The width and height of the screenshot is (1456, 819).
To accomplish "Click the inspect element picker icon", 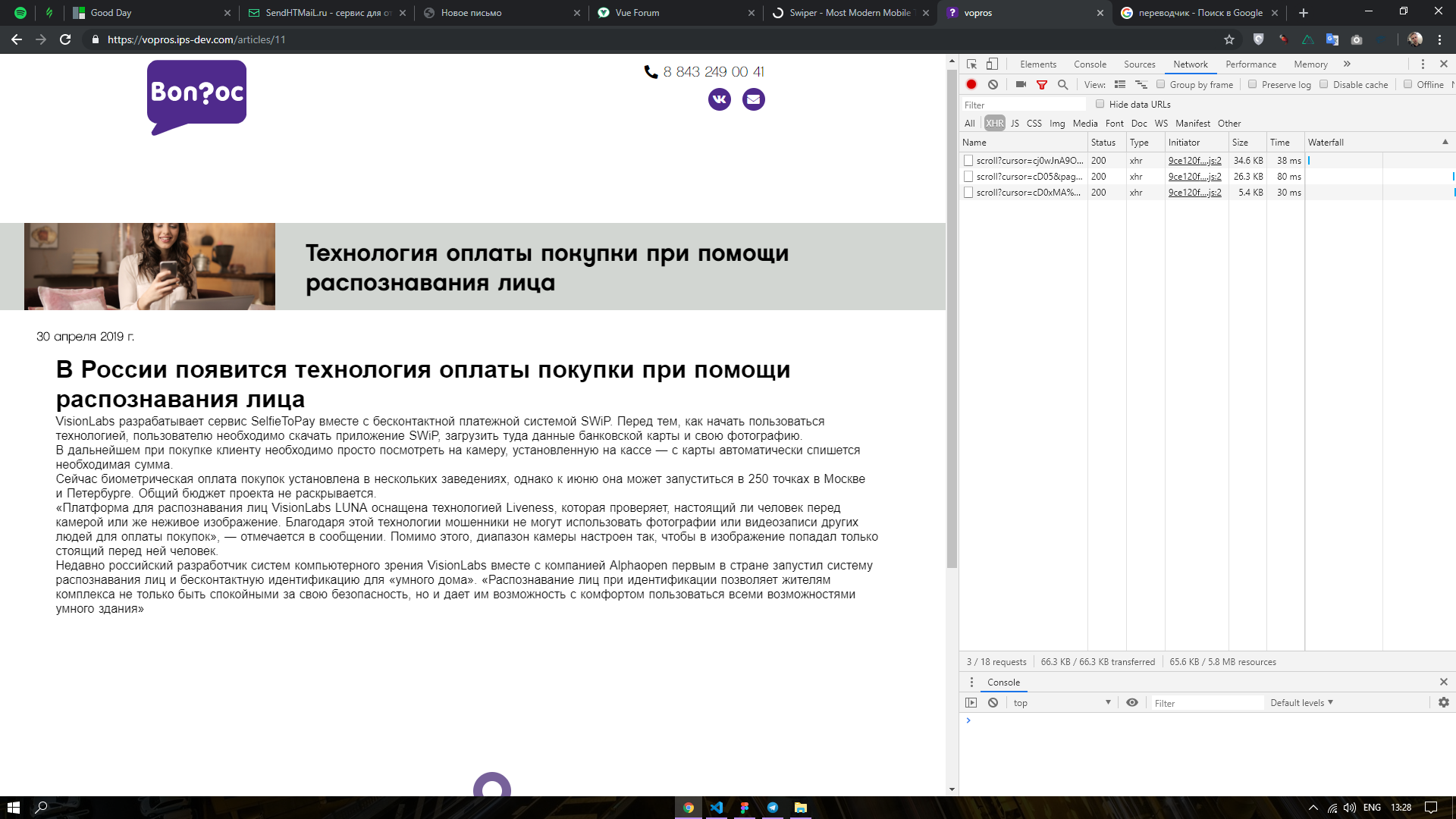I will tap(971, 64).
